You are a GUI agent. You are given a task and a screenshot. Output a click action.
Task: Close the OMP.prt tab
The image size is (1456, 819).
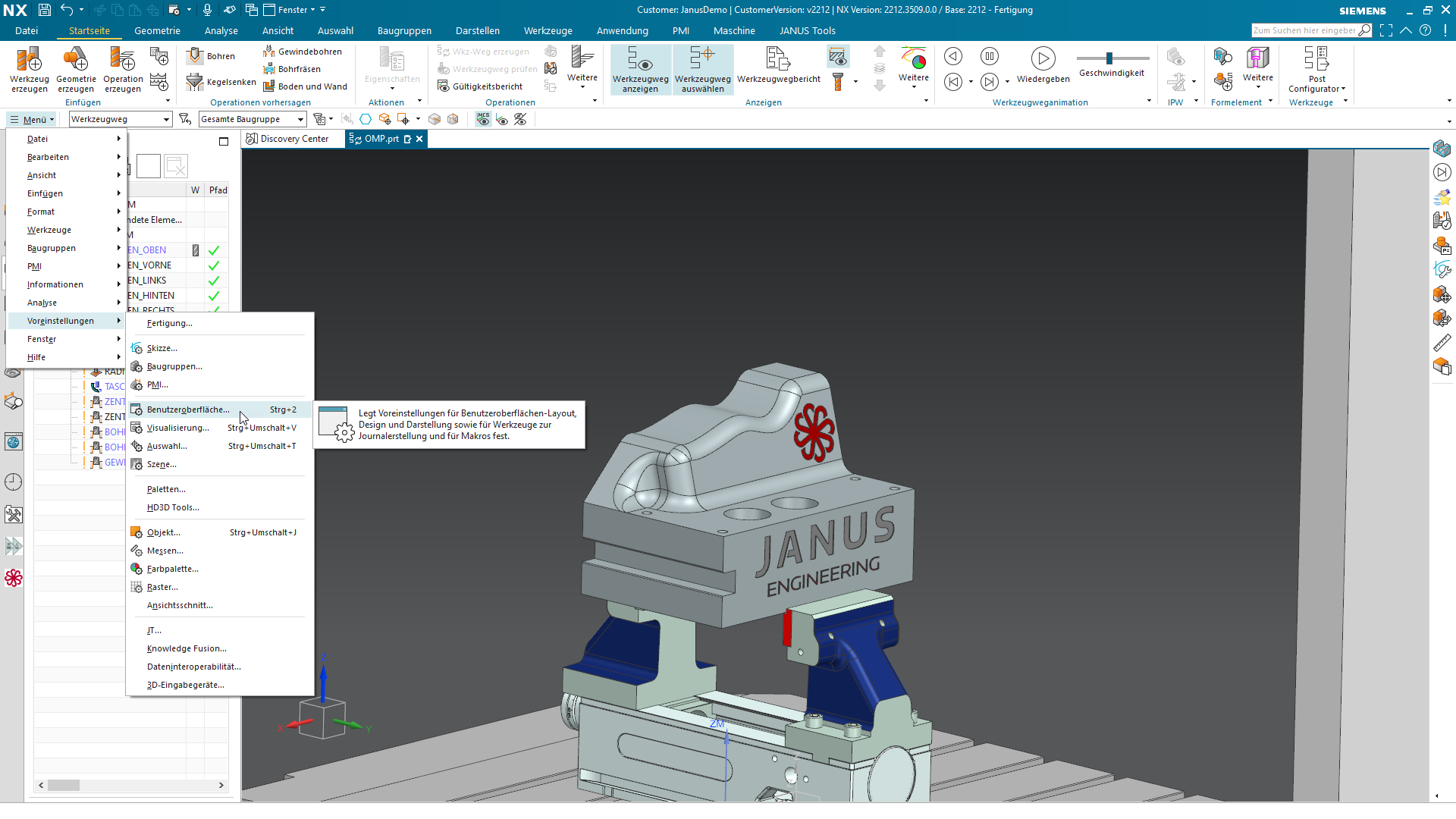[419, 139]
